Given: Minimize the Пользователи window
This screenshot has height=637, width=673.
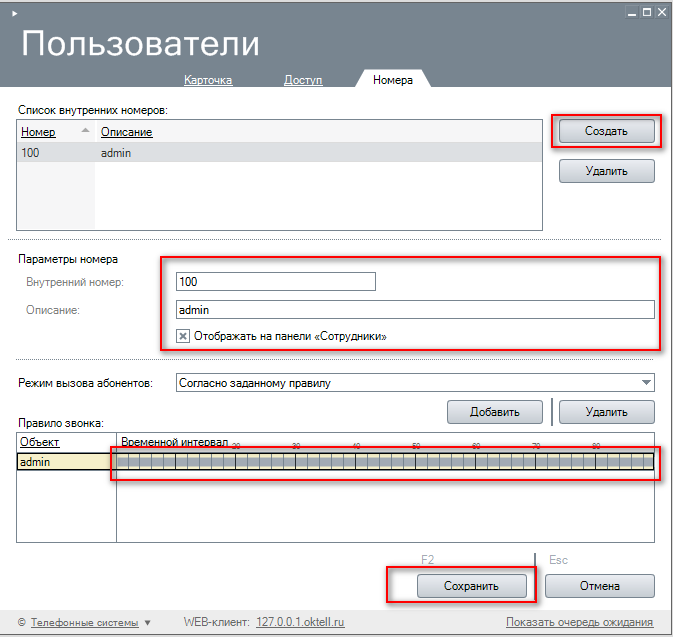Looking at the screenshot, I should (630, 11).
